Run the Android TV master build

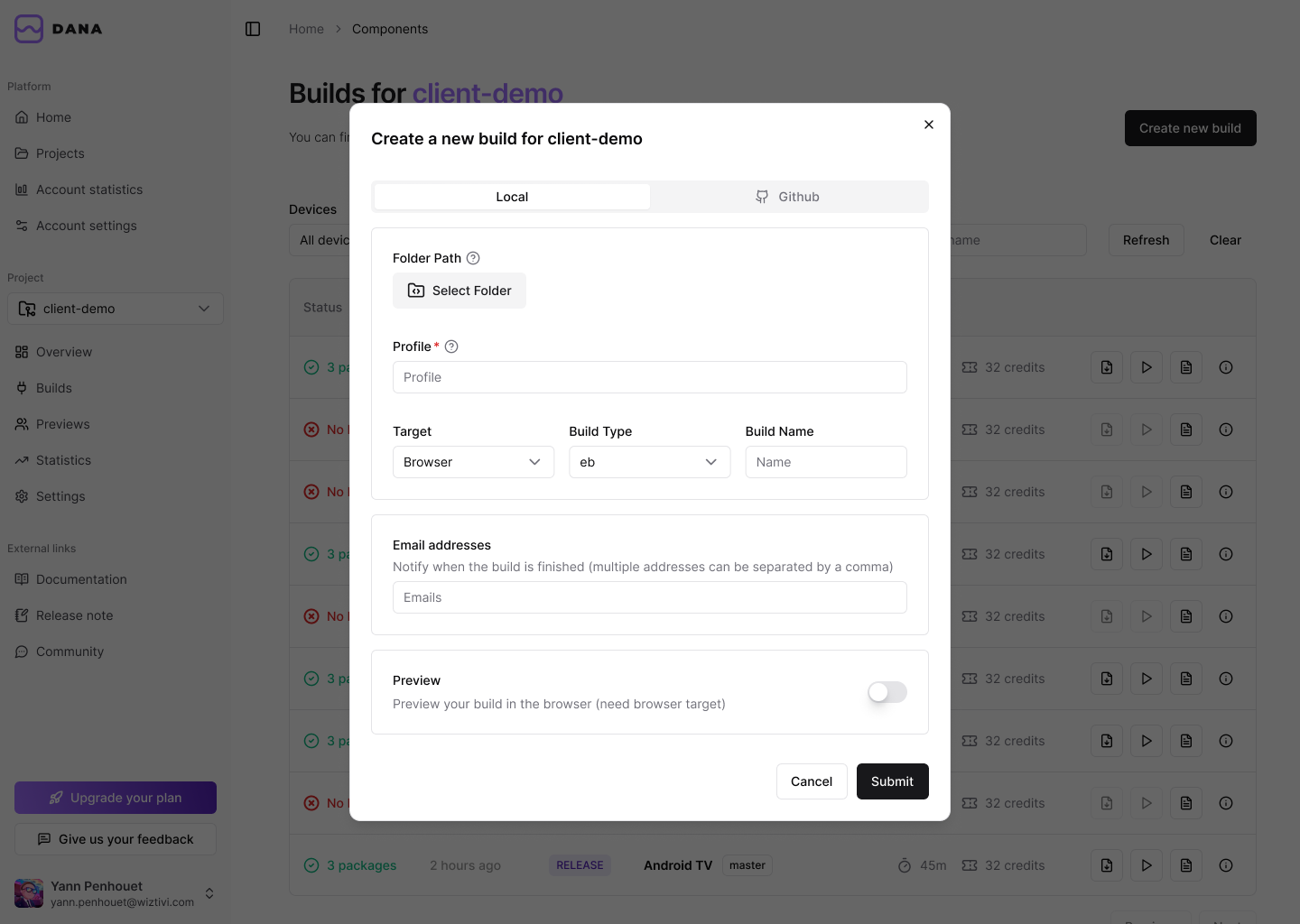[x=1146, y=864]
